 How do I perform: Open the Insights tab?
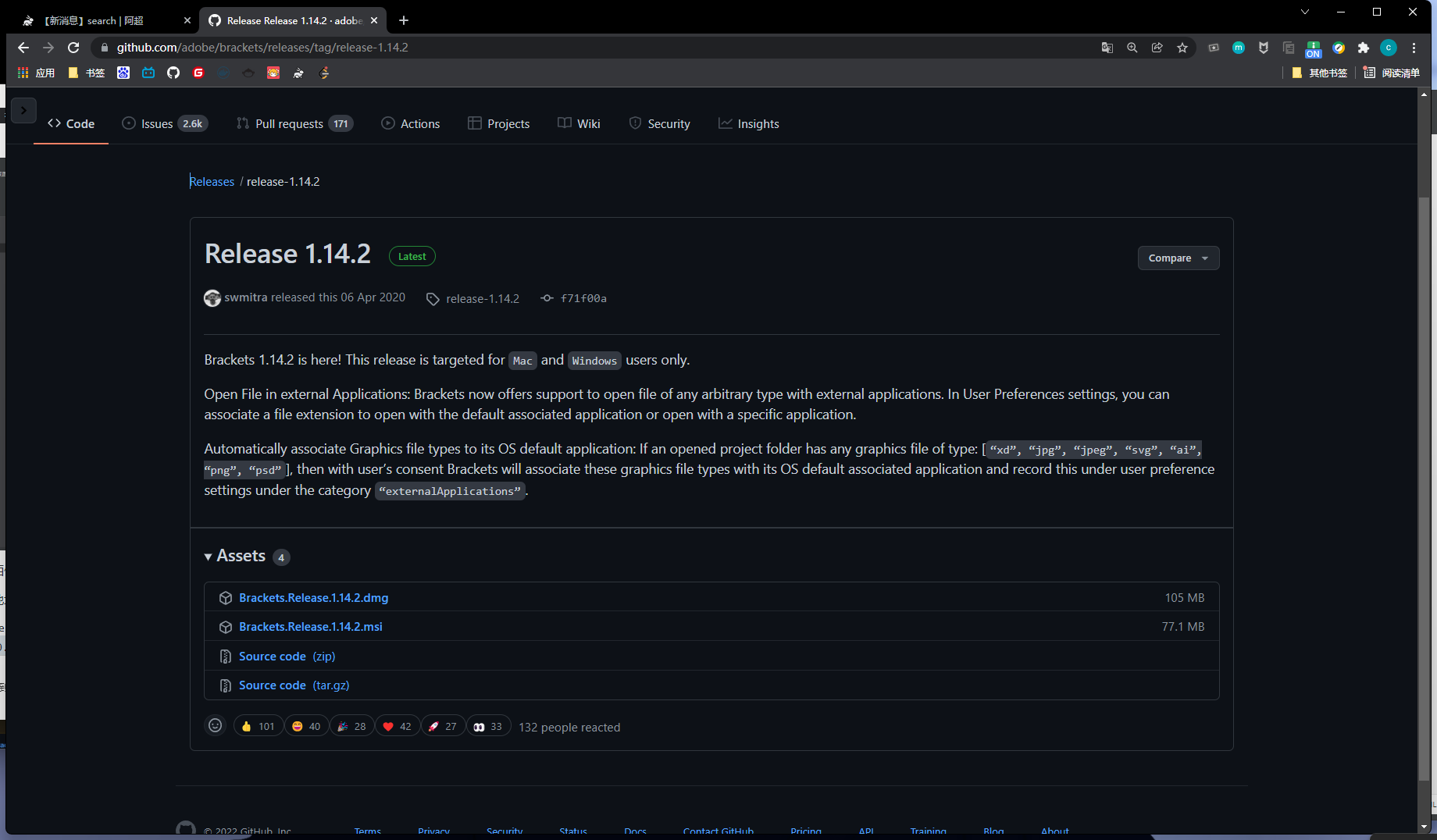click(749, 123)
